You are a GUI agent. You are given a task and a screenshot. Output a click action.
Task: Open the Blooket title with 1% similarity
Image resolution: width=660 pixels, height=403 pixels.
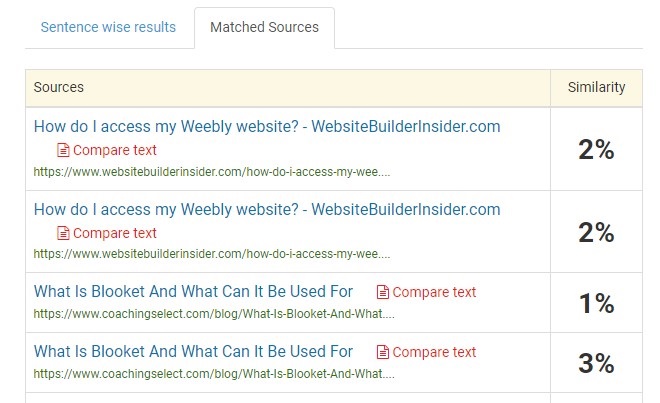[193, 292]
